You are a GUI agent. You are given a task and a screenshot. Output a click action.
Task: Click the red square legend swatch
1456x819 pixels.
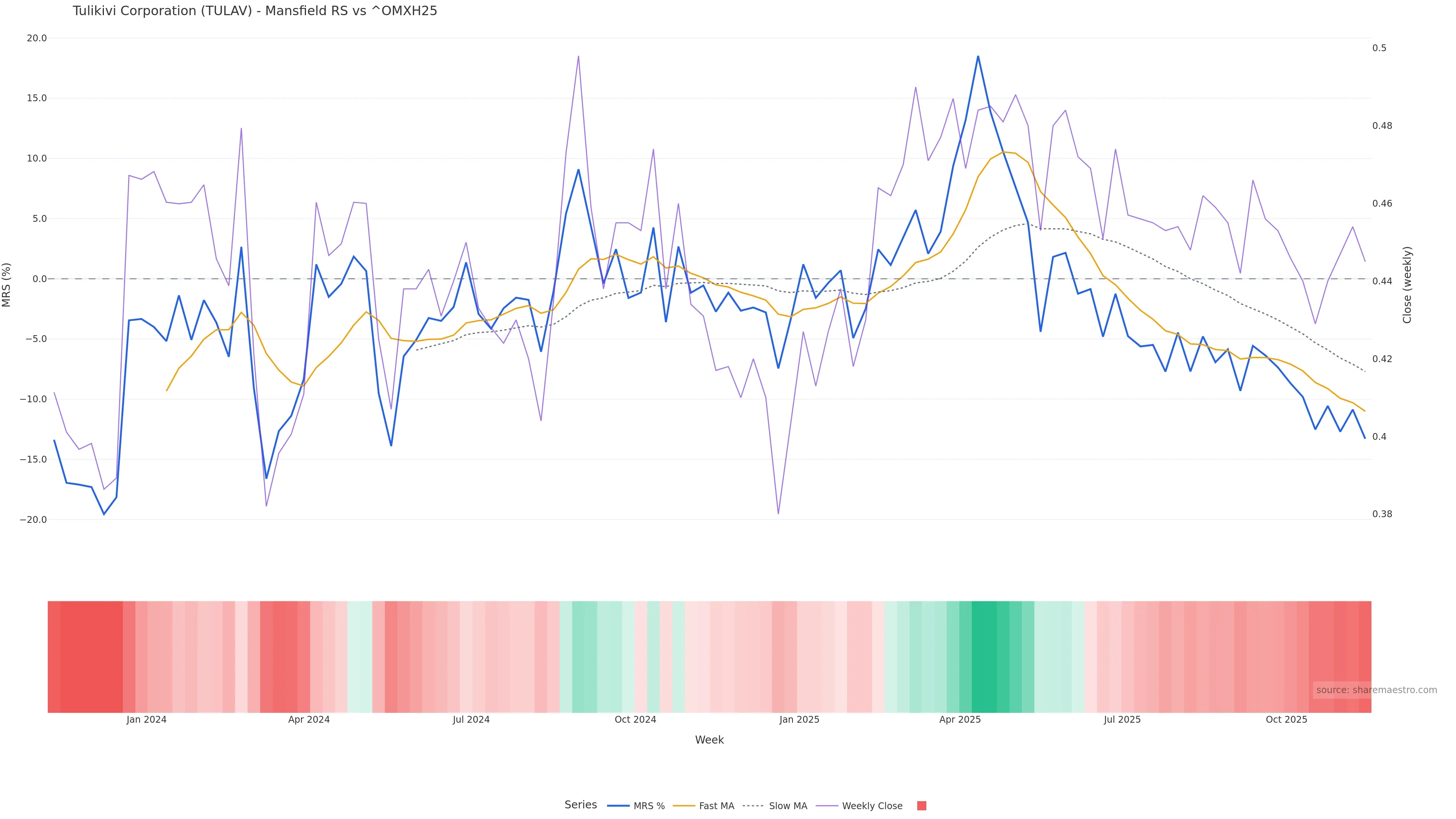921,806
